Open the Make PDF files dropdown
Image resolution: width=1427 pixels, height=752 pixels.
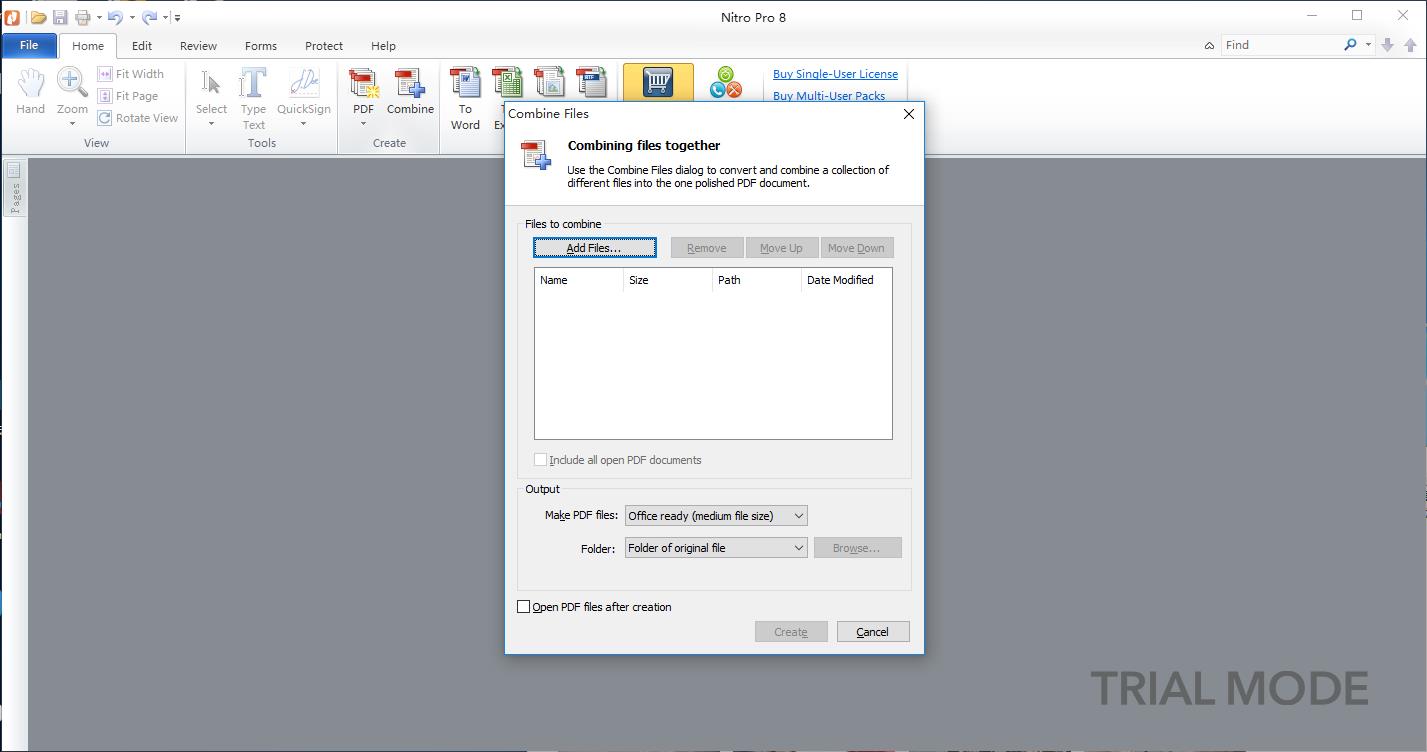[716, 516]
